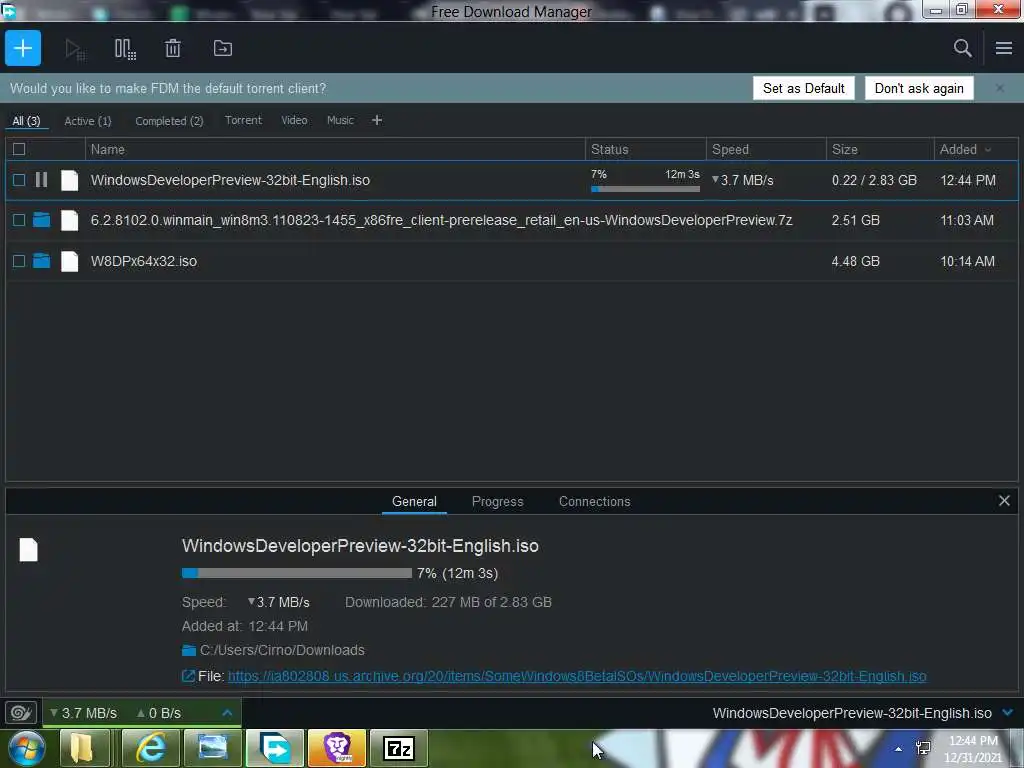Open Brave browser from taskbar
Screen dimensions: 1024x768
click(x=337, y=748)
